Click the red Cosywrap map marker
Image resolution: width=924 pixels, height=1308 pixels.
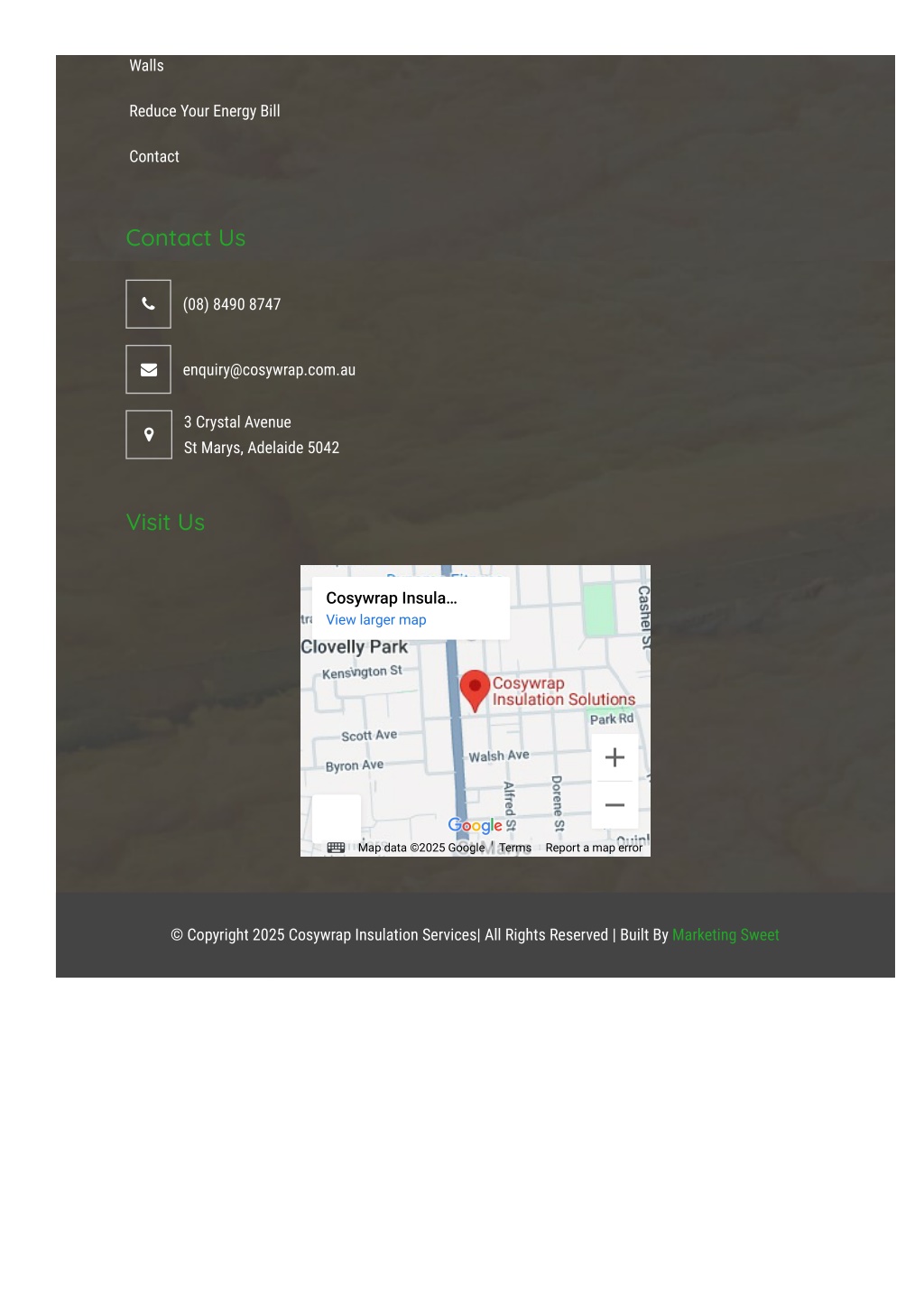pyautogui.click(x=475, y=691)
